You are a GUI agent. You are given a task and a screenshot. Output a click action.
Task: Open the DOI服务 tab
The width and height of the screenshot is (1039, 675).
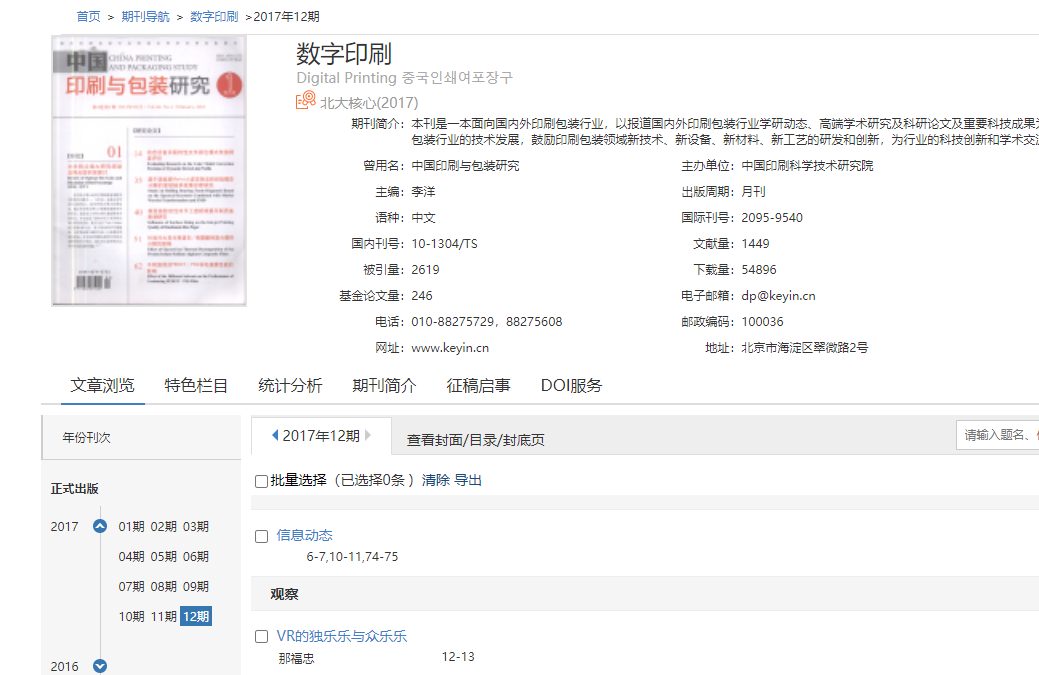(571, 385)
